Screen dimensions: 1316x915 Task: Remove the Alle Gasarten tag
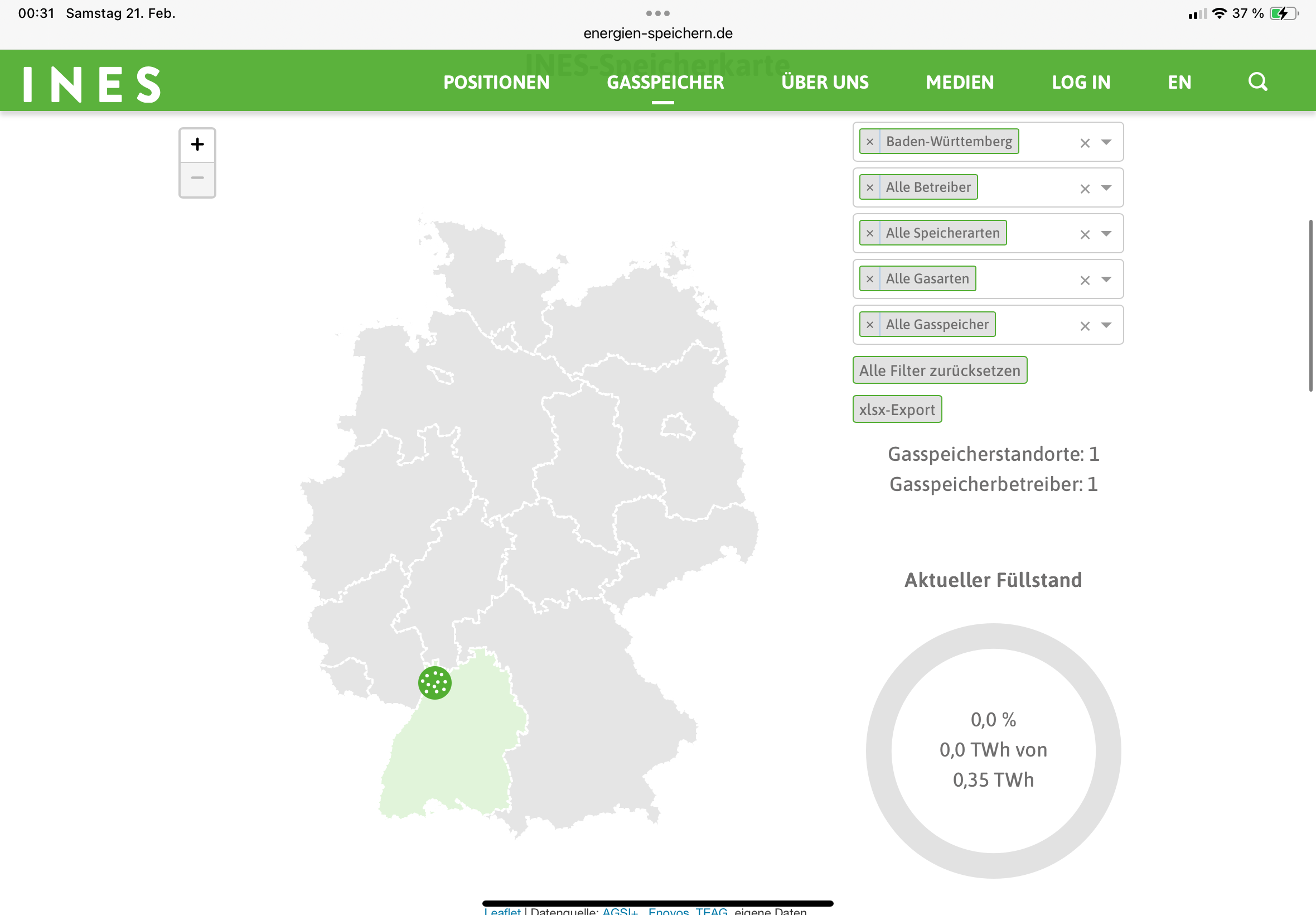870,279
